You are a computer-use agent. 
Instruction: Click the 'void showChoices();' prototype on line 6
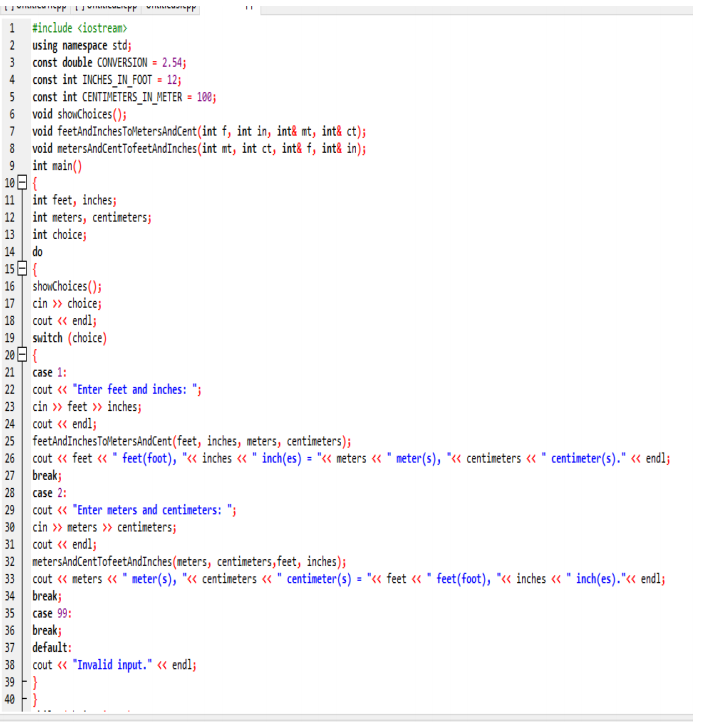pyautogui.click(x=79, y=114)
